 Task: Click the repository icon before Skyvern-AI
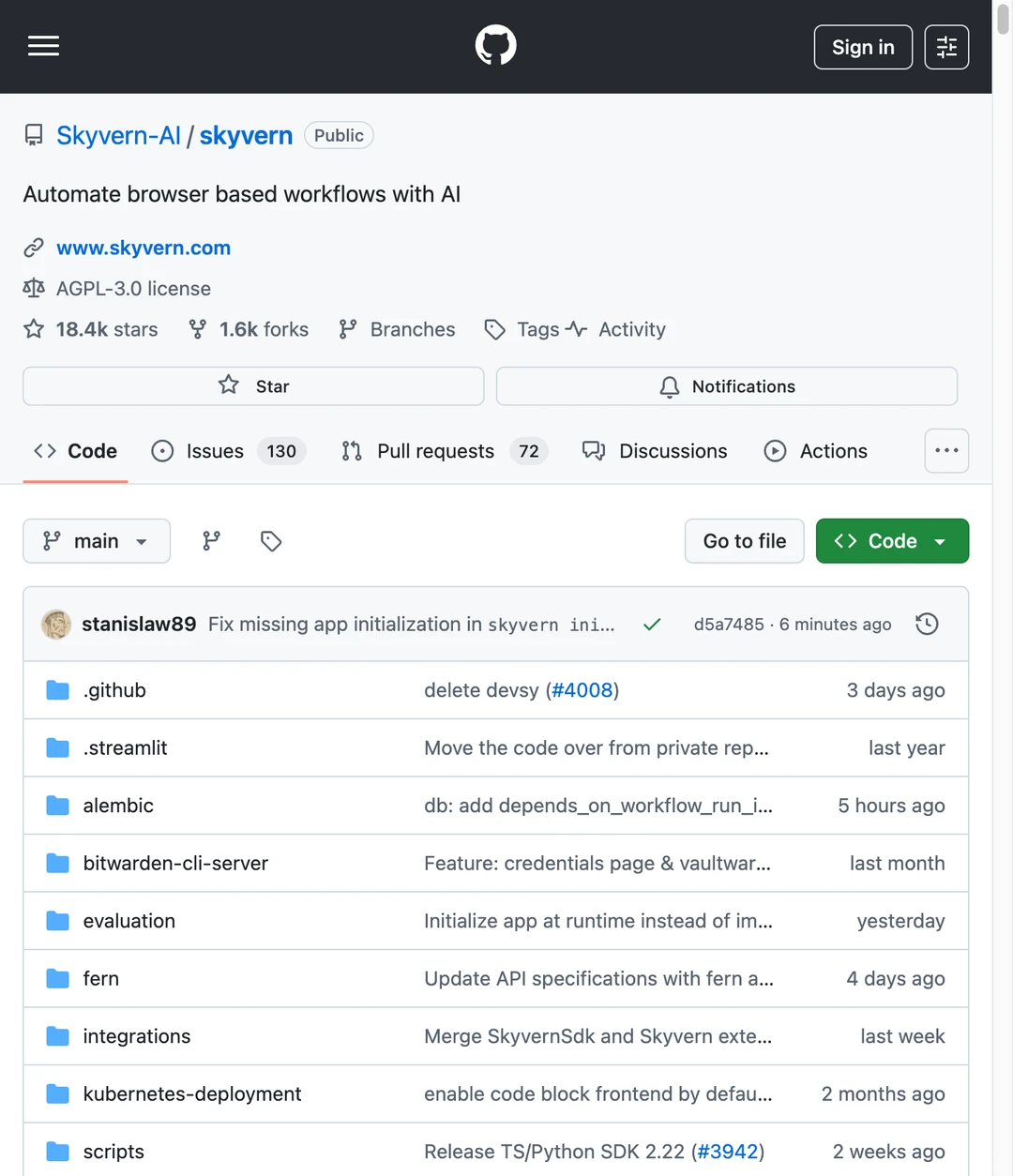34,136
